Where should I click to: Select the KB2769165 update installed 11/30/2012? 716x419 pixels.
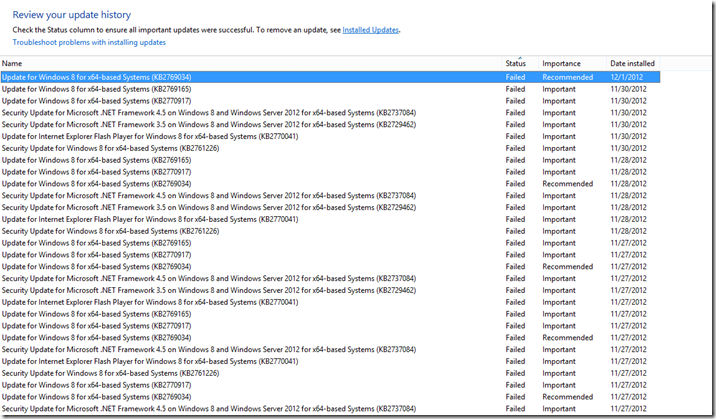[x=330, y=89]
